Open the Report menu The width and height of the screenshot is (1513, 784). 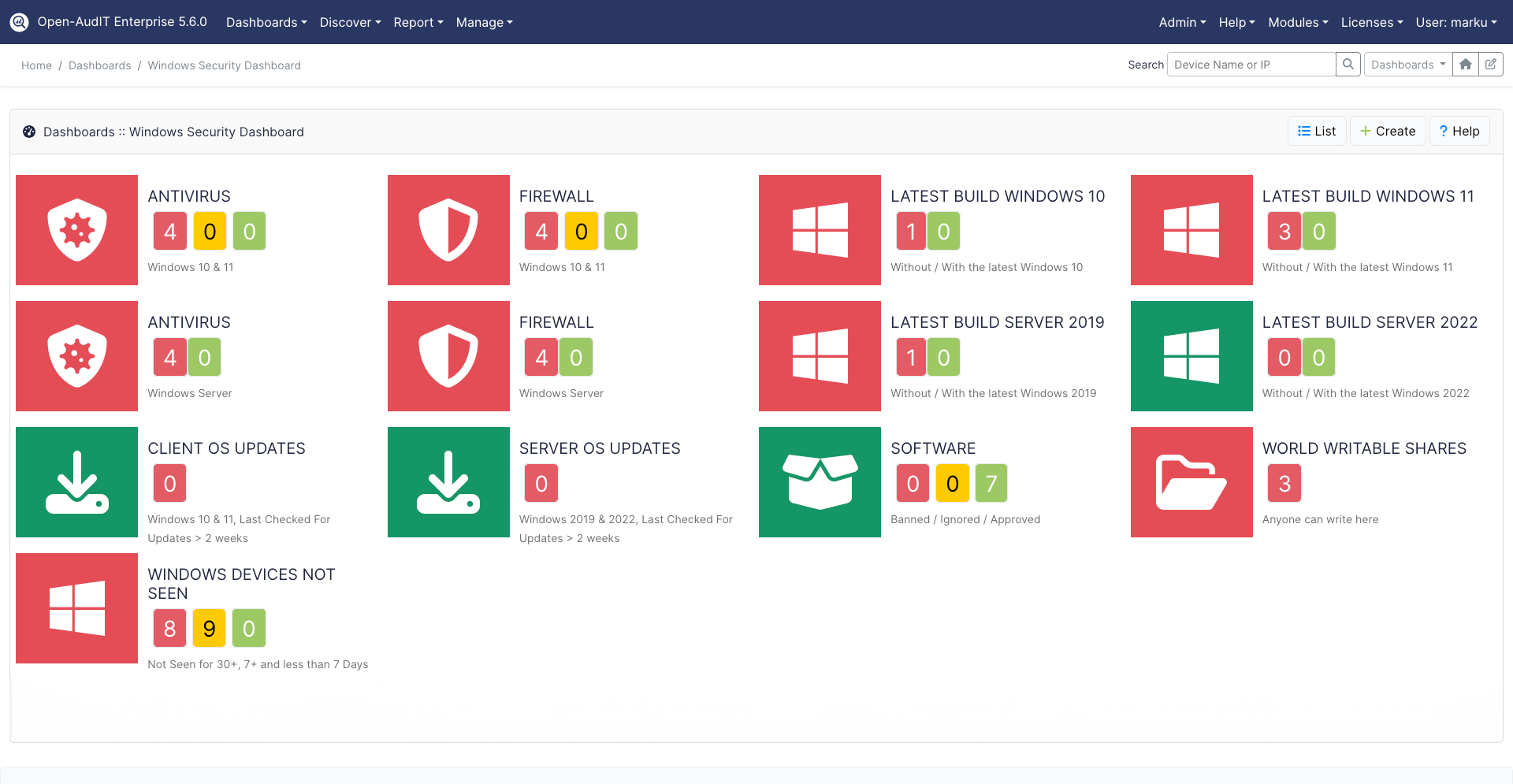click(418, 22)
